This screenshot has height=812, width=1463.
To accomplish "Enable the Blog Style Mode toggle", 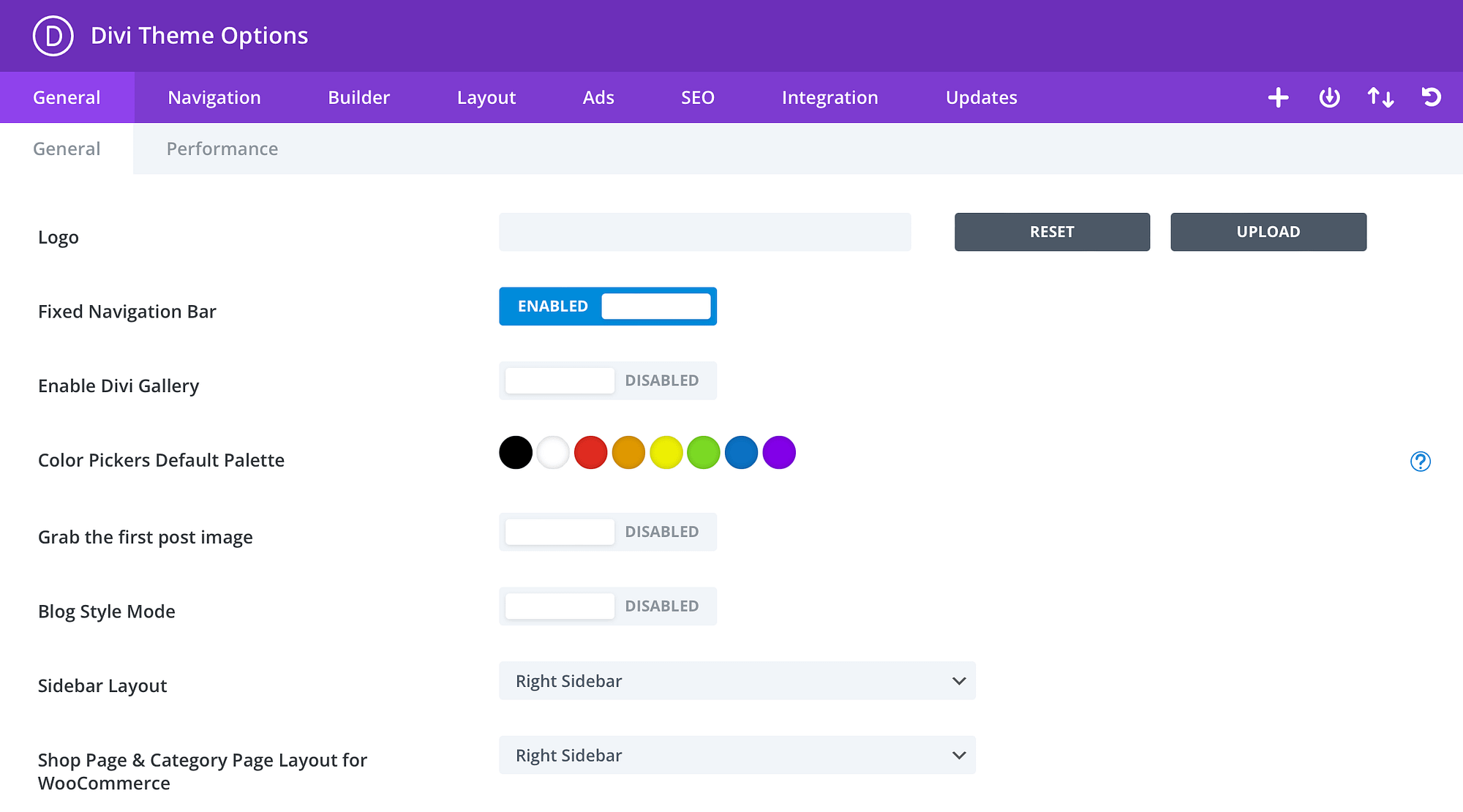I will coord(608,606).
